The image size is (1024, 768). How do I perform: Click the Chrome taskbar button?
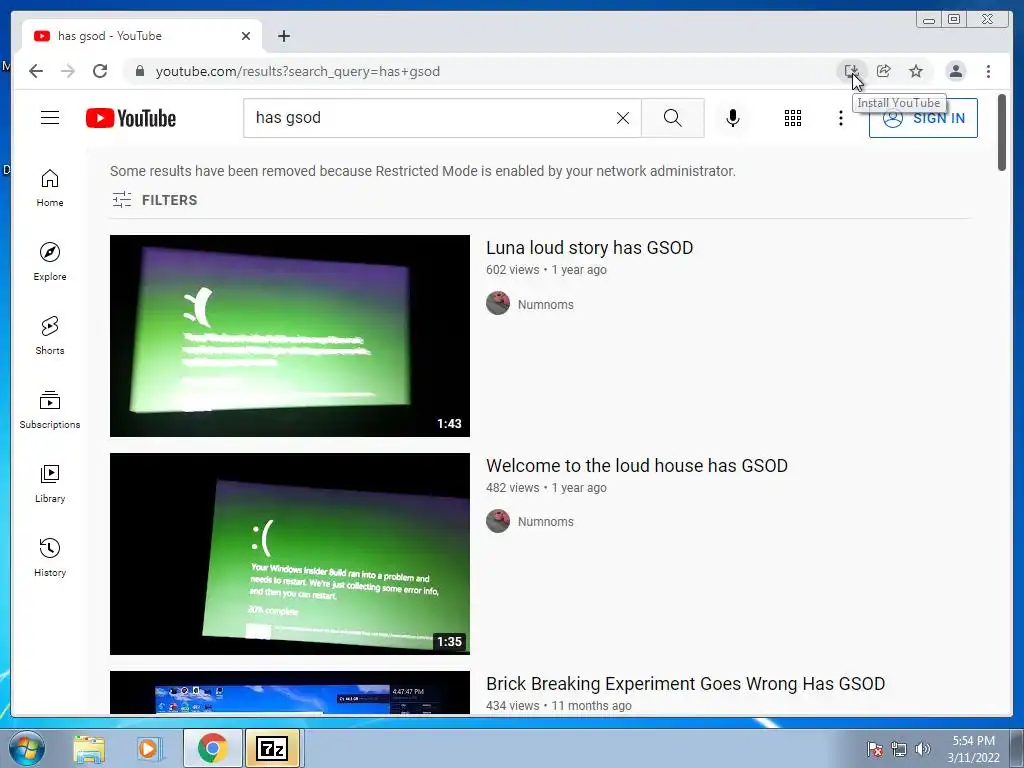coord(212,748)
